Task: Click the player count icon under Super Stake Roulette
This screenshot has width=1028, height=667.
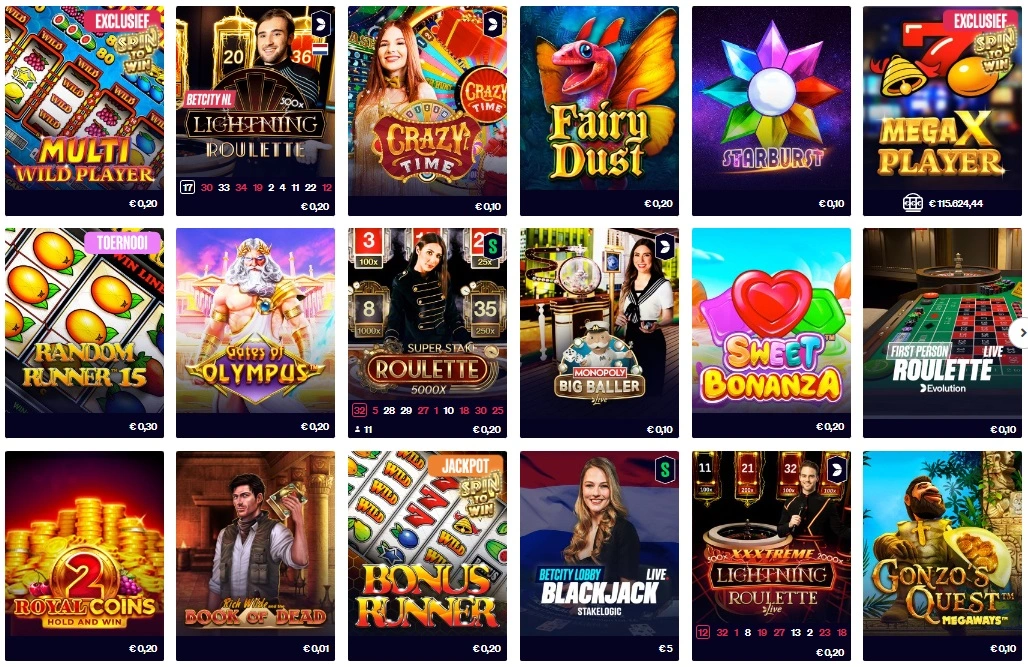Action: (358, 430)
